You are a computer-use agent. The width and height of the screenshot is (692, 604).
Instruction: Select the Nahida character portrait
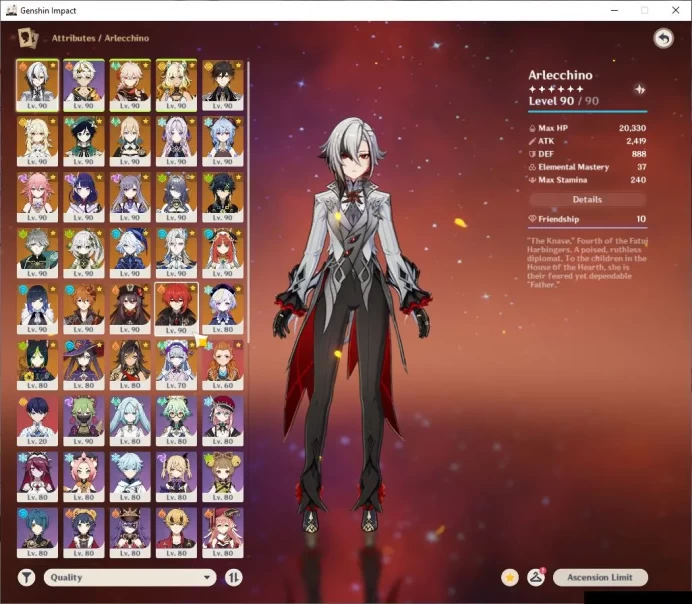(84, 253)
